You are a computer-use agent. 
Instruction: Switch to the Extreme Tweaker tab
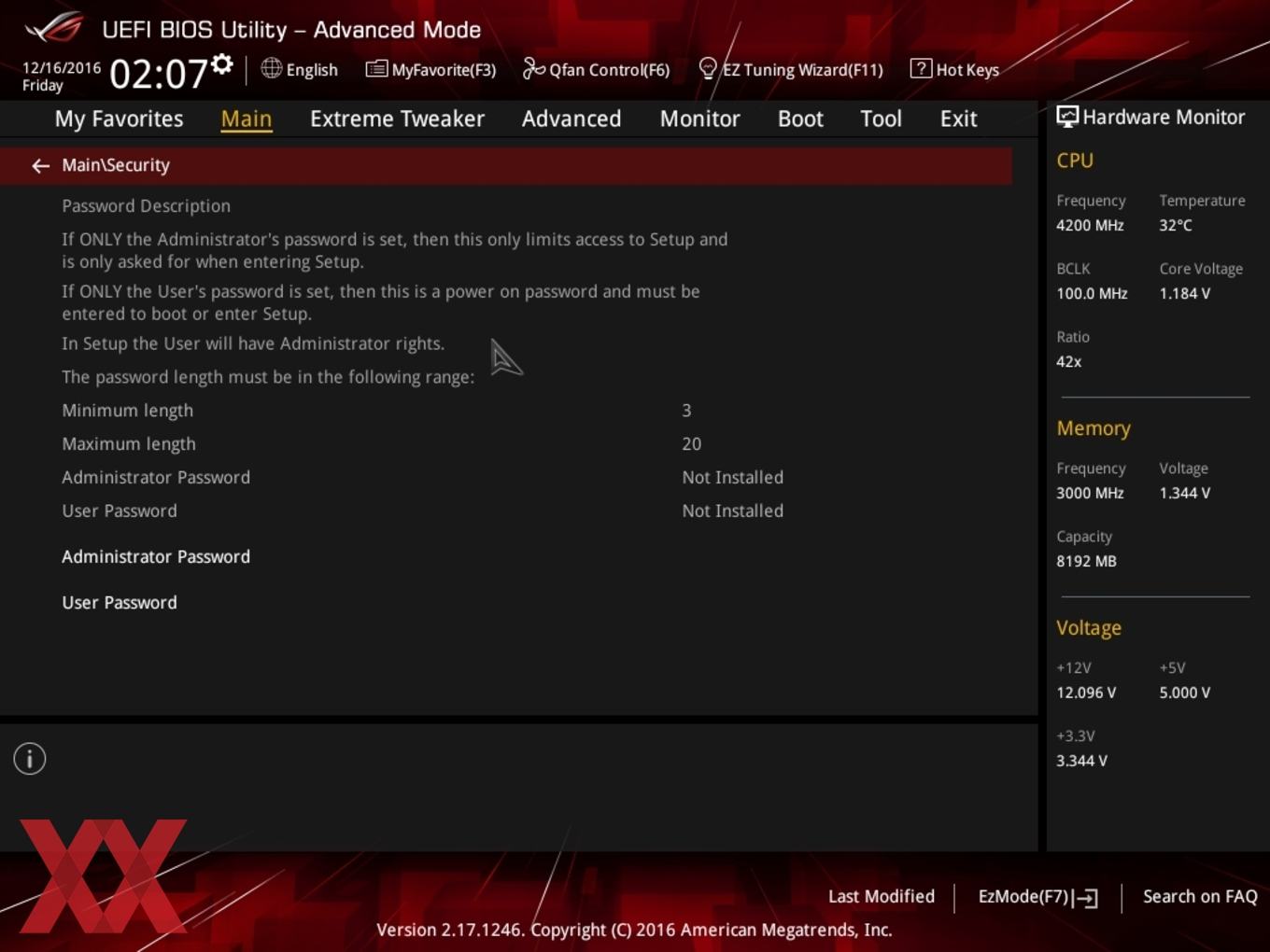point(397,119)
